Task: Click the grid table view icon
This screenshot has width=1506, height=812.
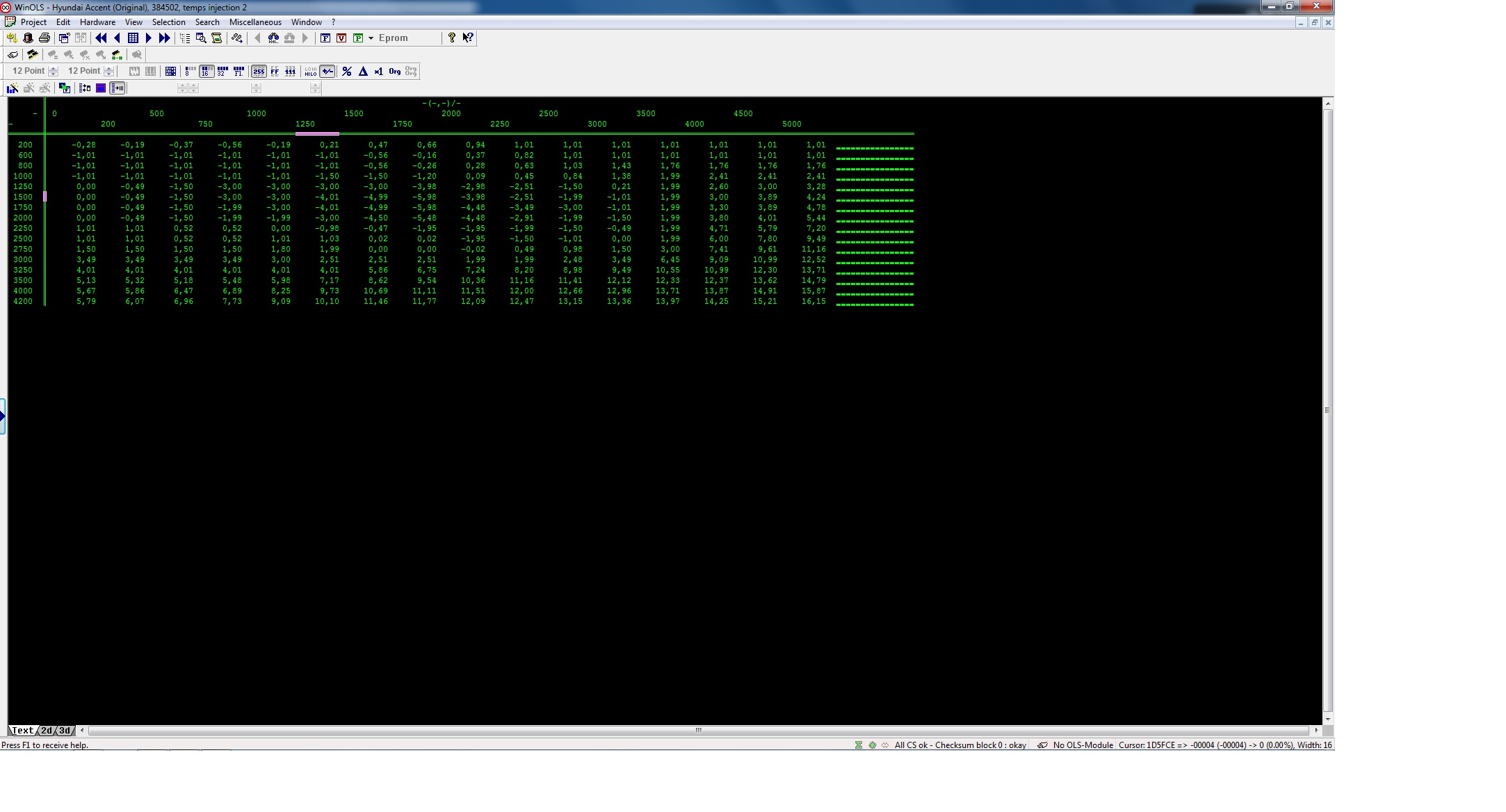Action: (x=133, y=38)
